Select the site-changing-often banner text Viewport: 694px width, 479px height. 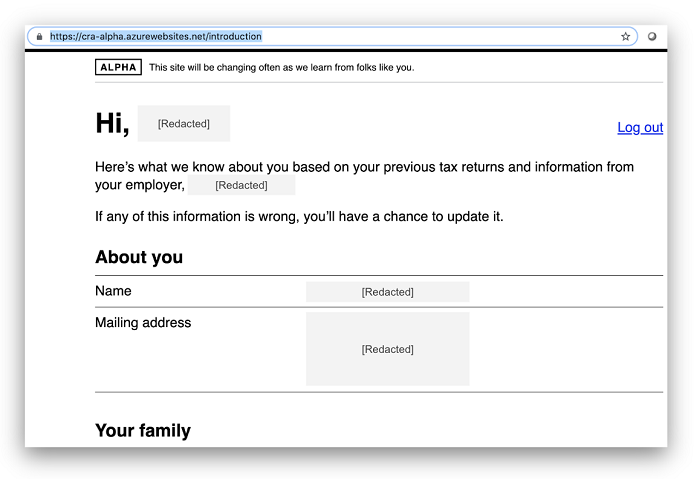[x=281, y=67]
